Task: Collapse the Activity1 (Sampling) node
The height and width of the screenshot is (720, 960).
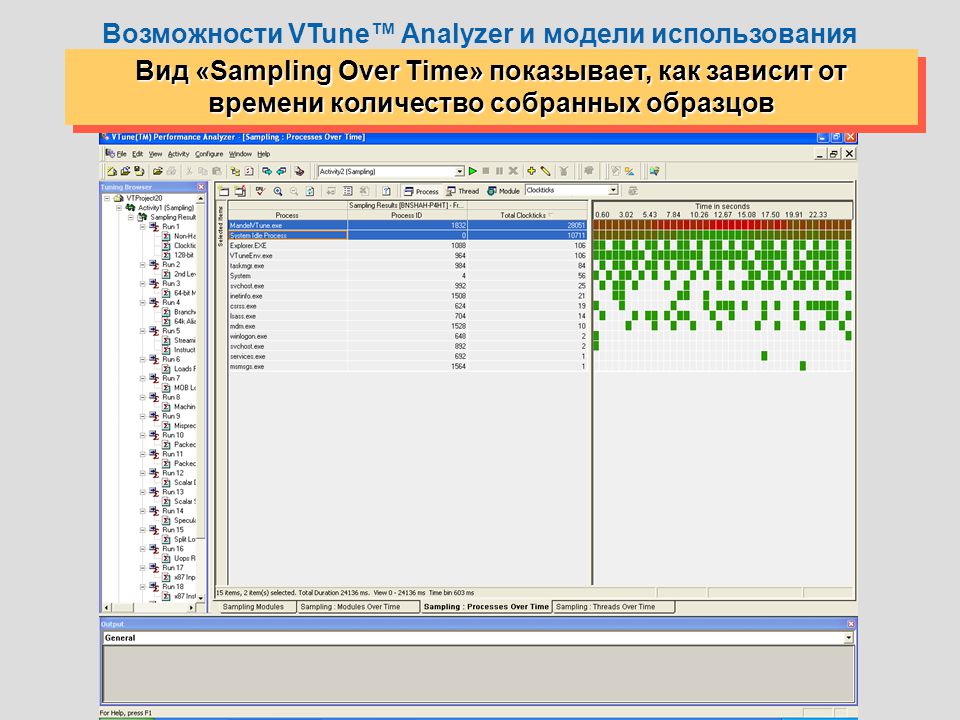Action: (119, 208)
